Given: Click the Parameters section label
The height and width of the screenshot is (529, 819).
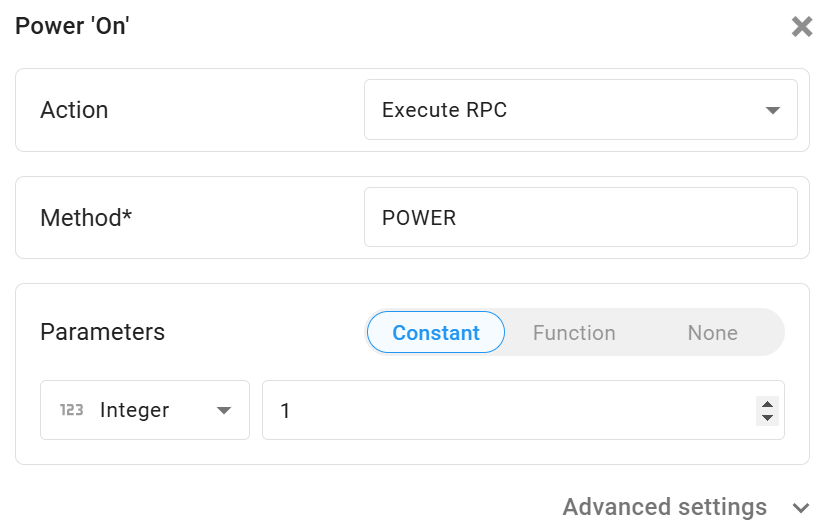Looking at the screenshot, I should coord(102,332).
